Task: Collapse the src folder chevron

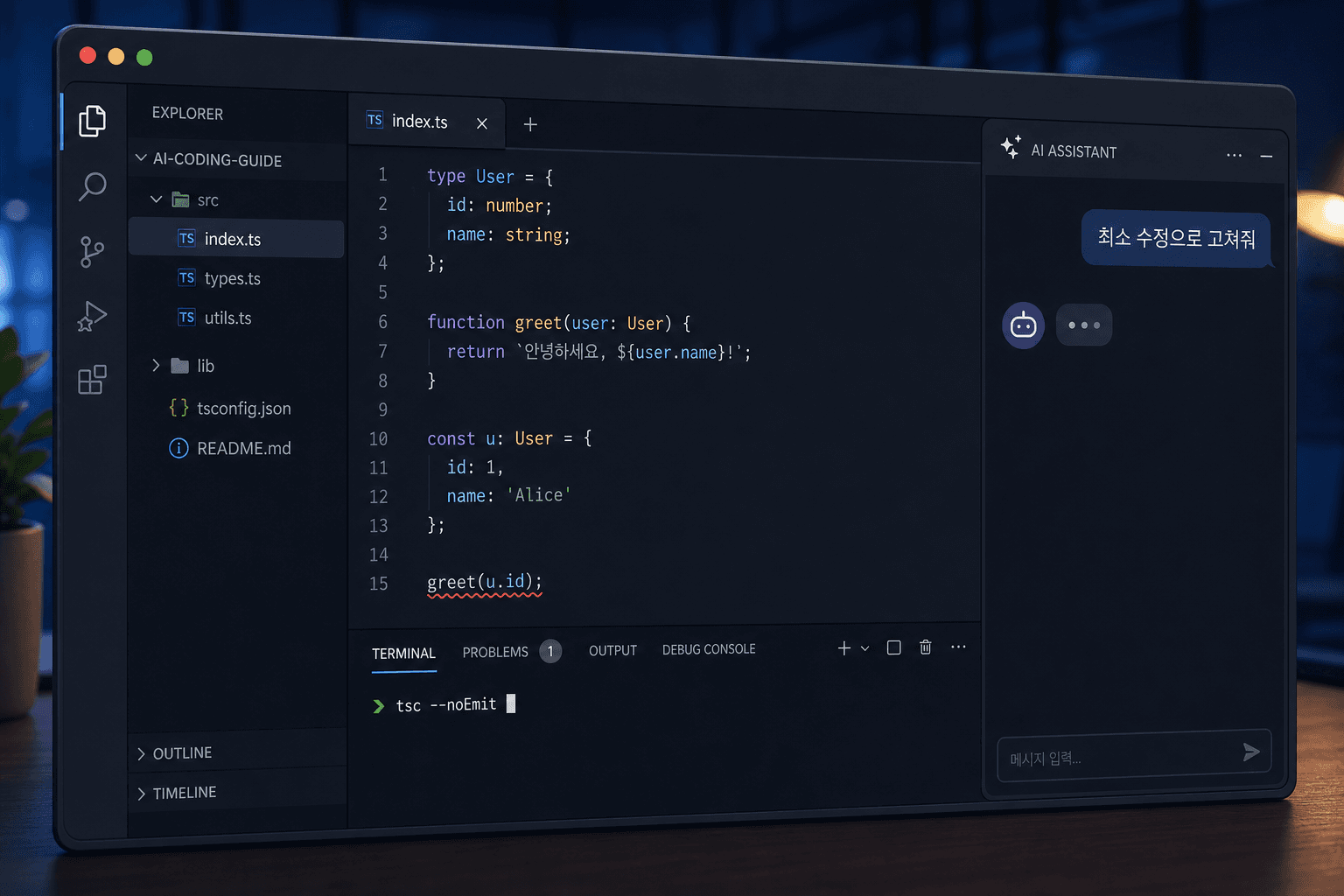Action: coord(157,199)
